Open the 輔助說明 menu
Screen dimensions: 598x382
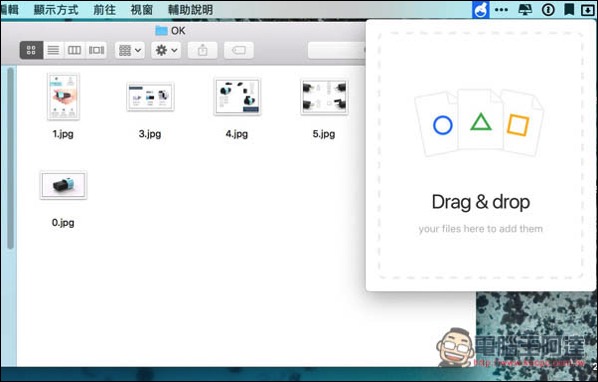(190, 10)
